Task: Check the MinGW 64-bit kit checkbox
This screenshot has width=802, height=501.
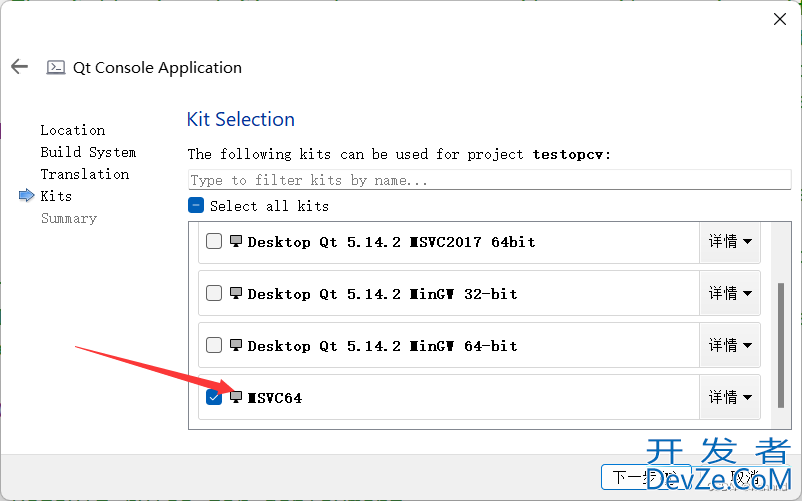Action: coord(214,345)
